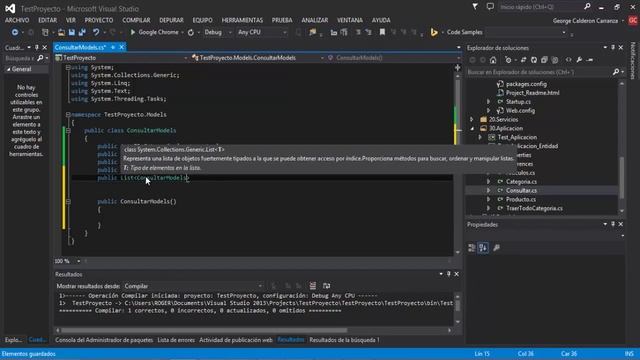The image size is (640, 360).
Task: Click the Collapse All icon in Solution Explorer
Action: 544,60
